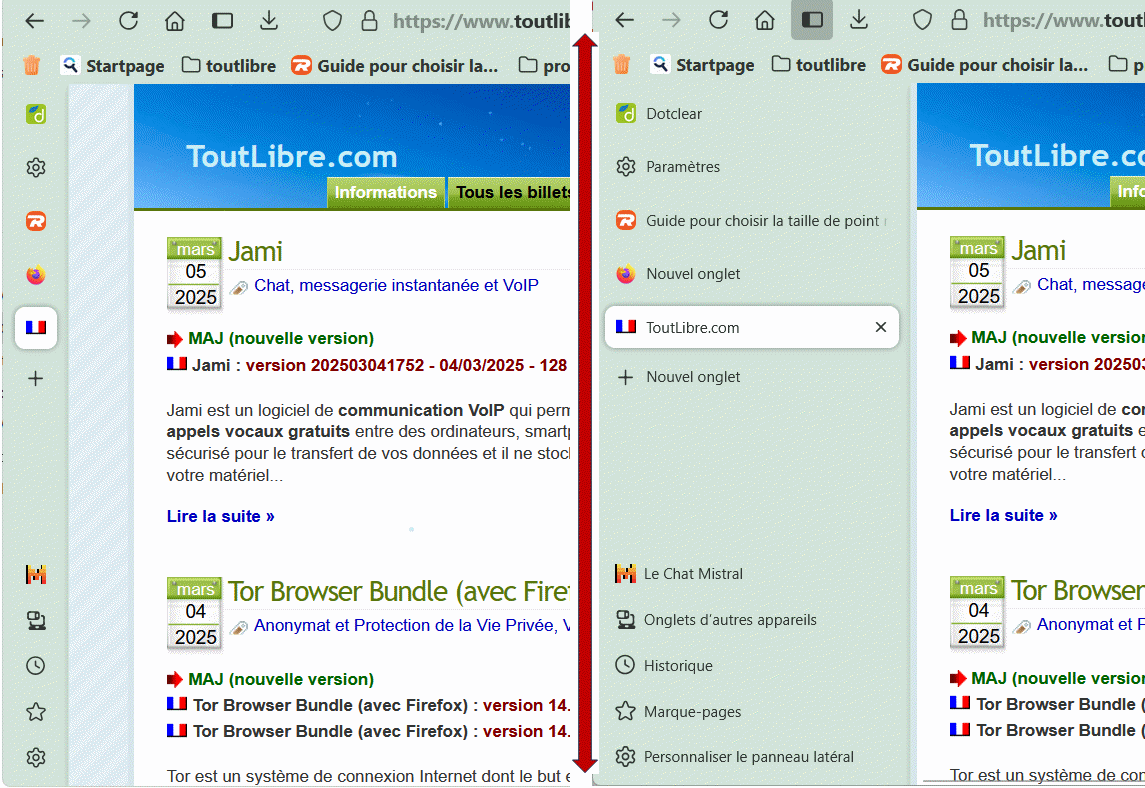Open Historique in the expanded sidebar
This screenshot has height=788, width=1145.
click(x=664, y=665)
